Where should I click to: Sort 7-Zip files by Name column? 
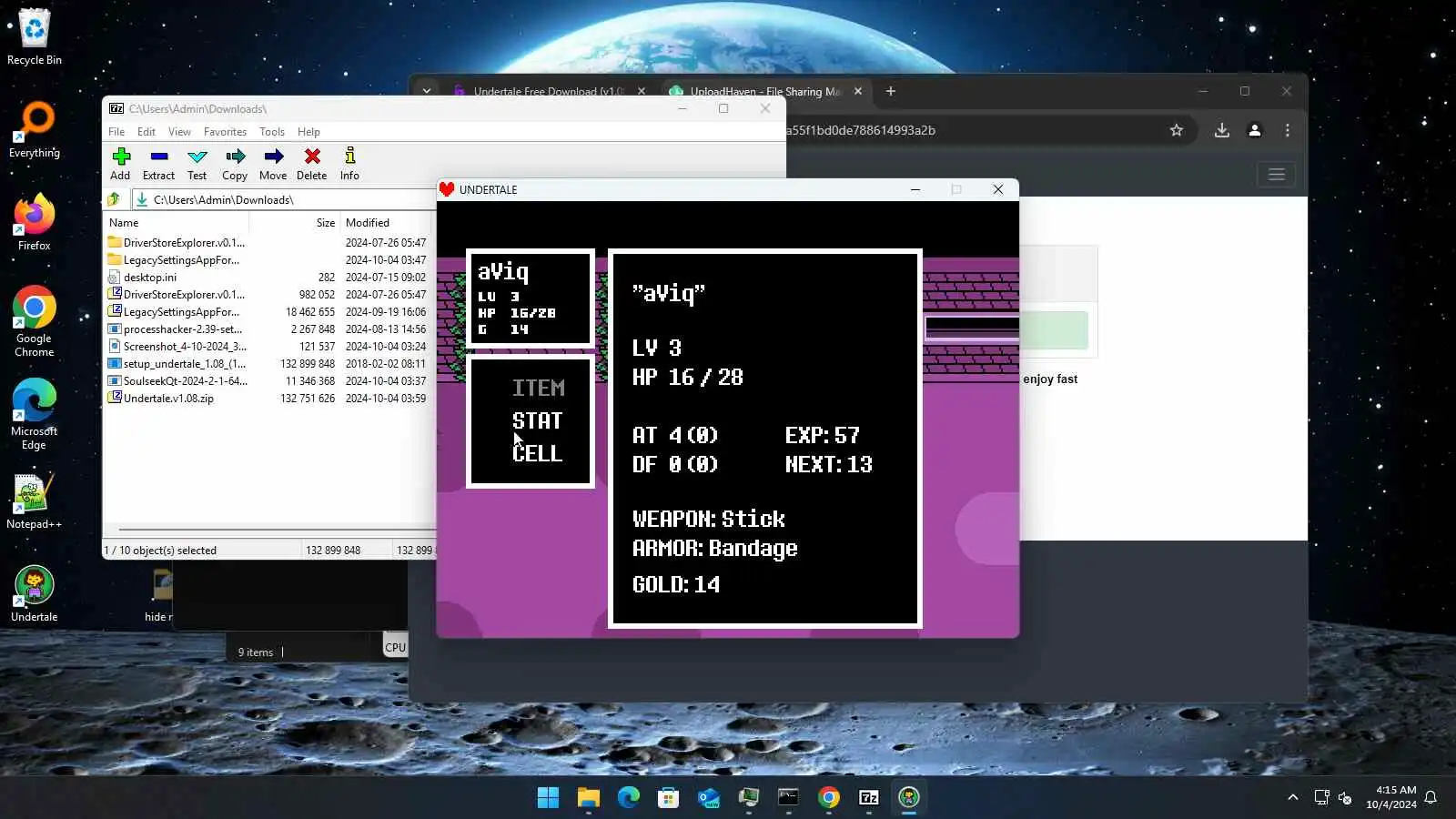point(124,223)
